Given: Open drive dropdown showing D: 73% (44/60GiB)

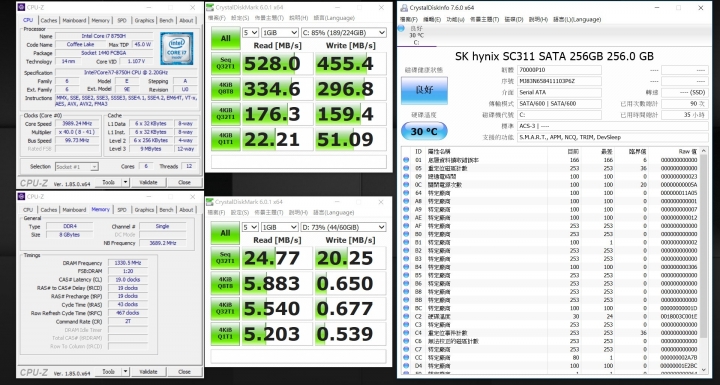Looking at the screenshot, I should (343, 227).
